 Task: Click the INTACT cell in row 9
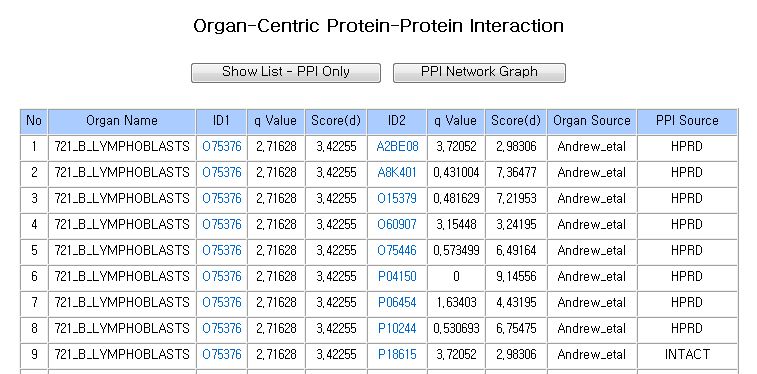(687, 355)
